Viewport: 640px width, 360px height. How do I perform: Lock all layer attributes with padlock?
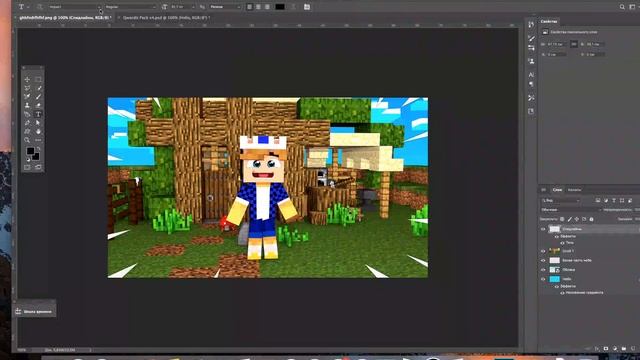591,219
